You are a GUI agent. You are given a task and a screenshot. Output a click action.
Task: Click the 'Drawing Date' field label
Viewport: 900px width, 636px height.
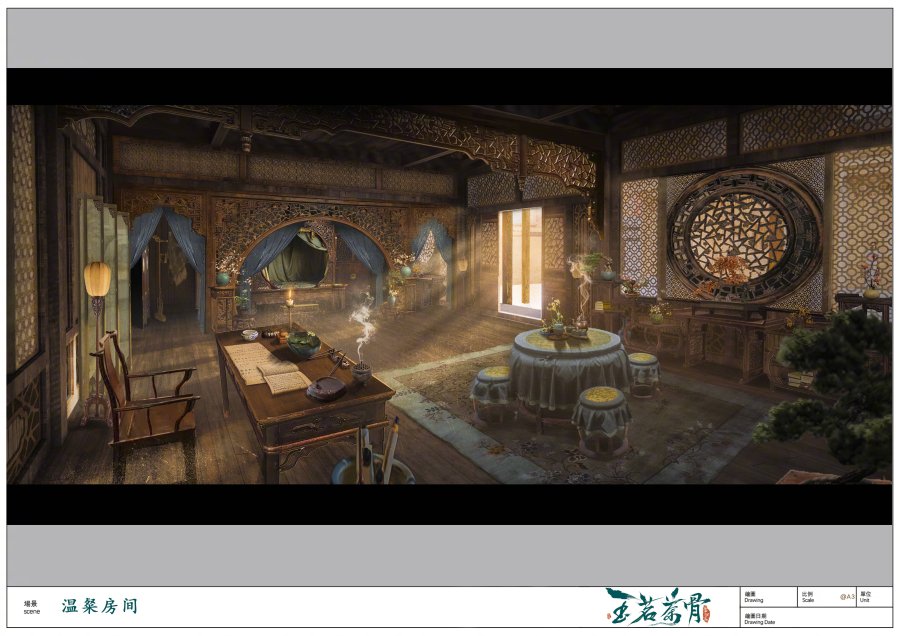point(759,619)
